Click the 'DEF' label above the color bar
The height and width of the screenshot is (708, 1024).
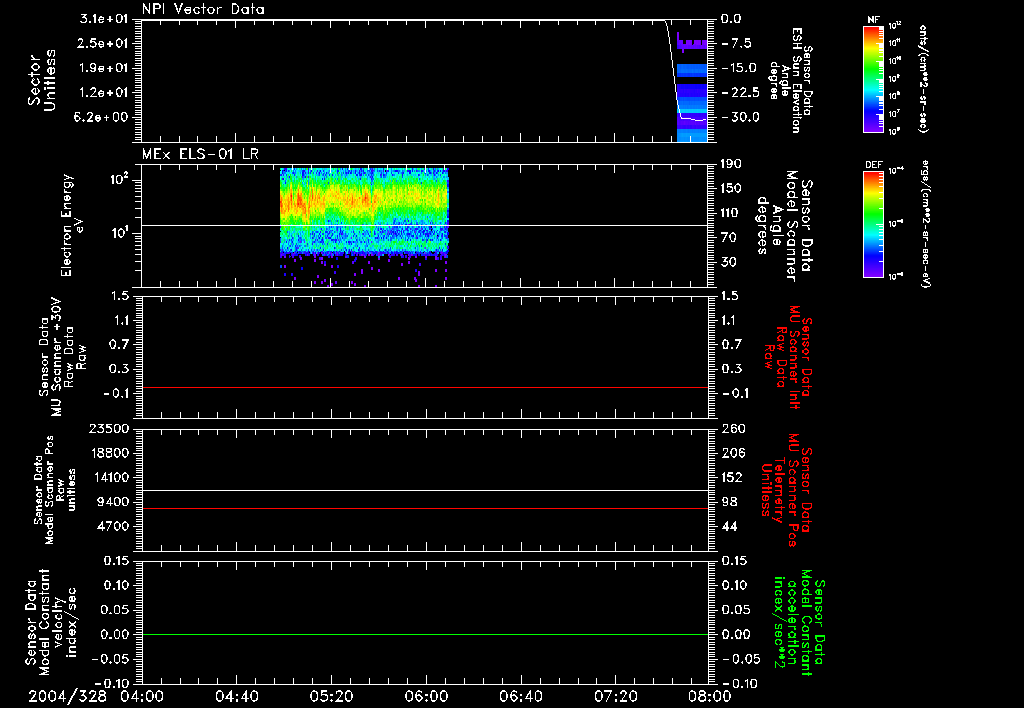[873, 165]
